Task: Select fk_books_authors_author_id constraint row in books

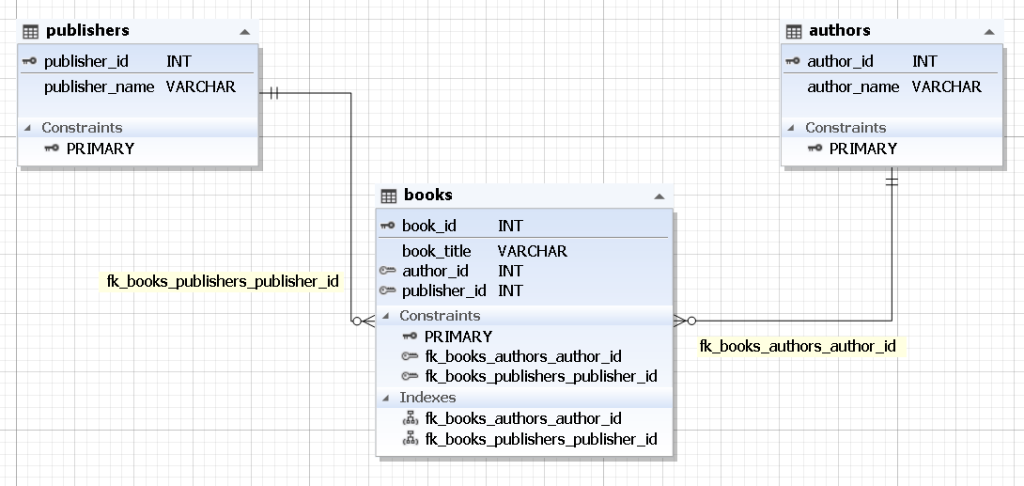Action: click(x=524, y=357)
